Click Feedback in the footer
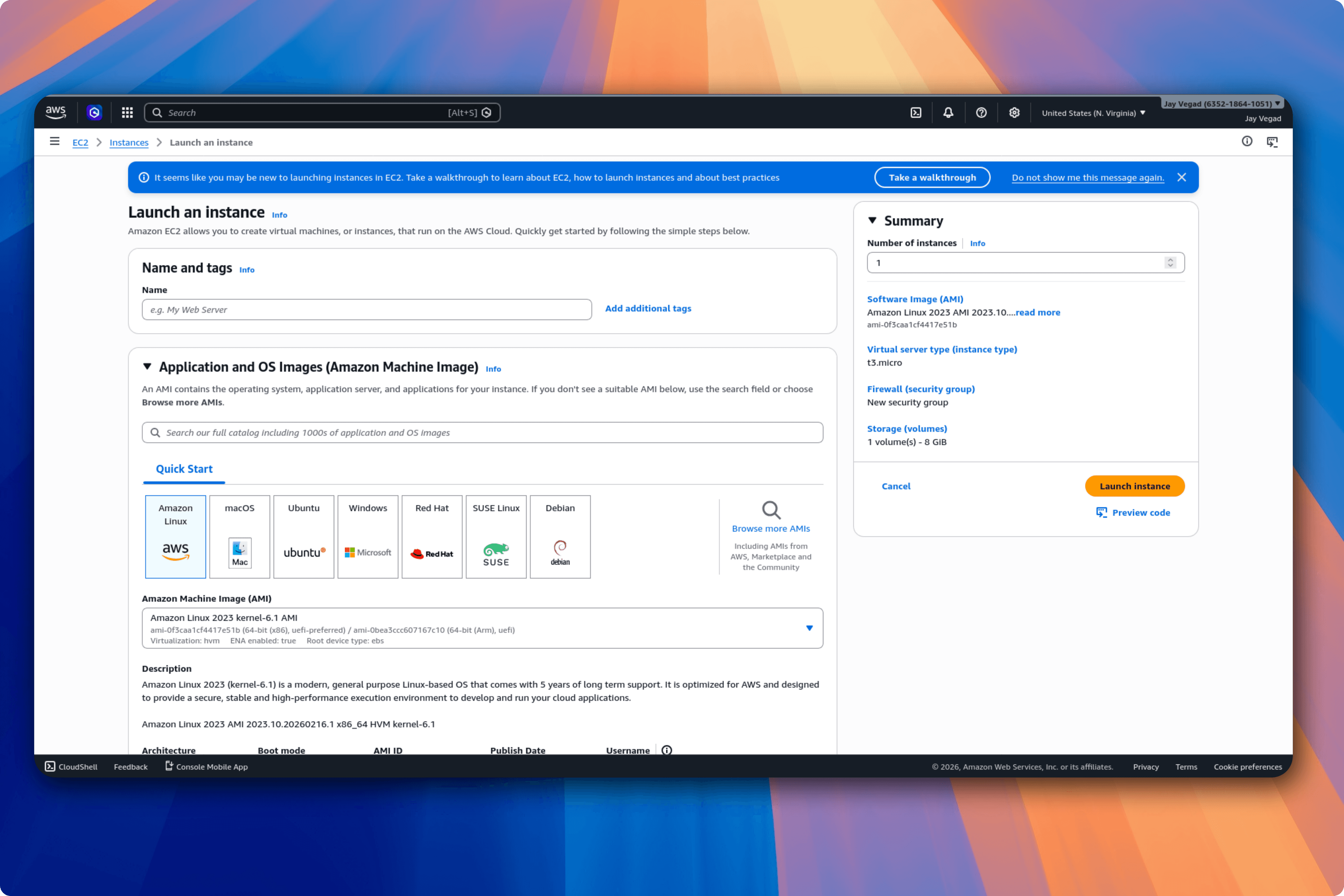Screen dimensions: 1344x896 (131, 767)
